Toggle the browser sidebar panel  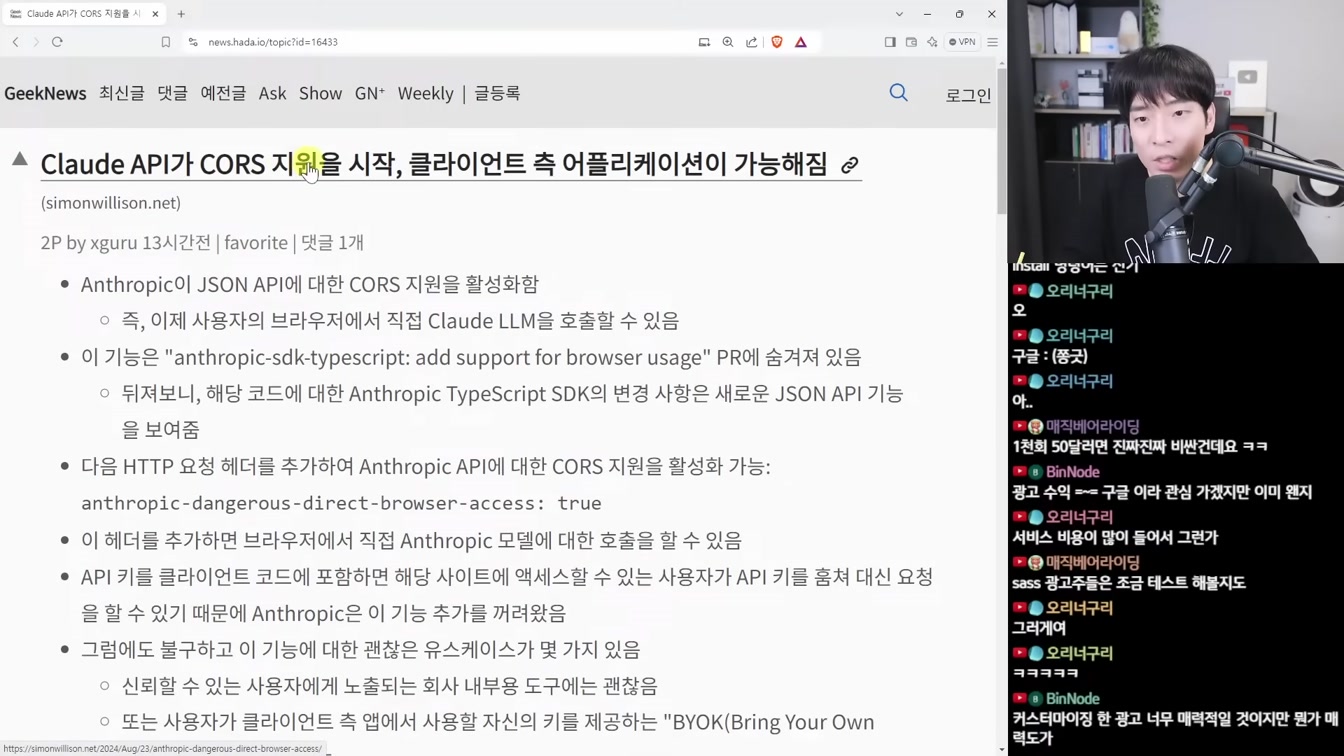(x=890, y=42)
